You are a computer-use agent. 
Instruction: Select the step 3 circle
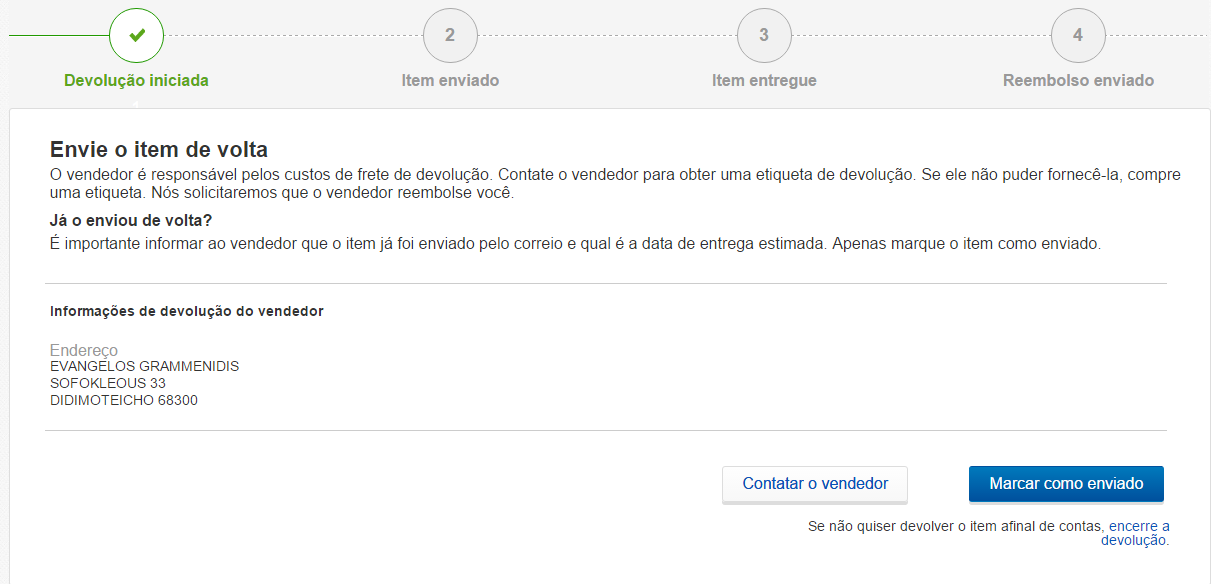click(x=764, y=35)
